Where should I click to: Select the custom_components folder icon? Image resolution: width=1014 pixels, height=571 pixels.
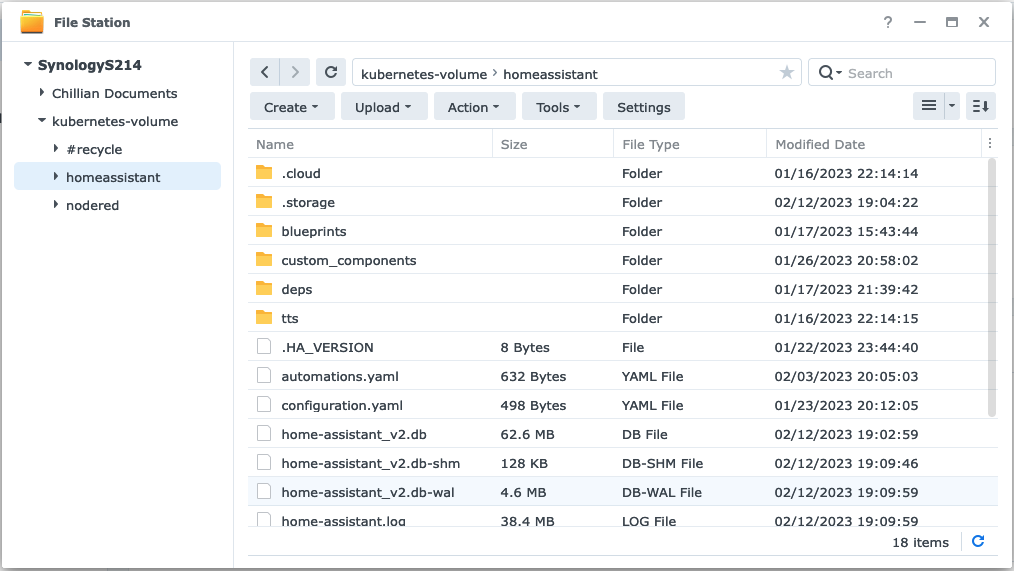pos(264,259)
